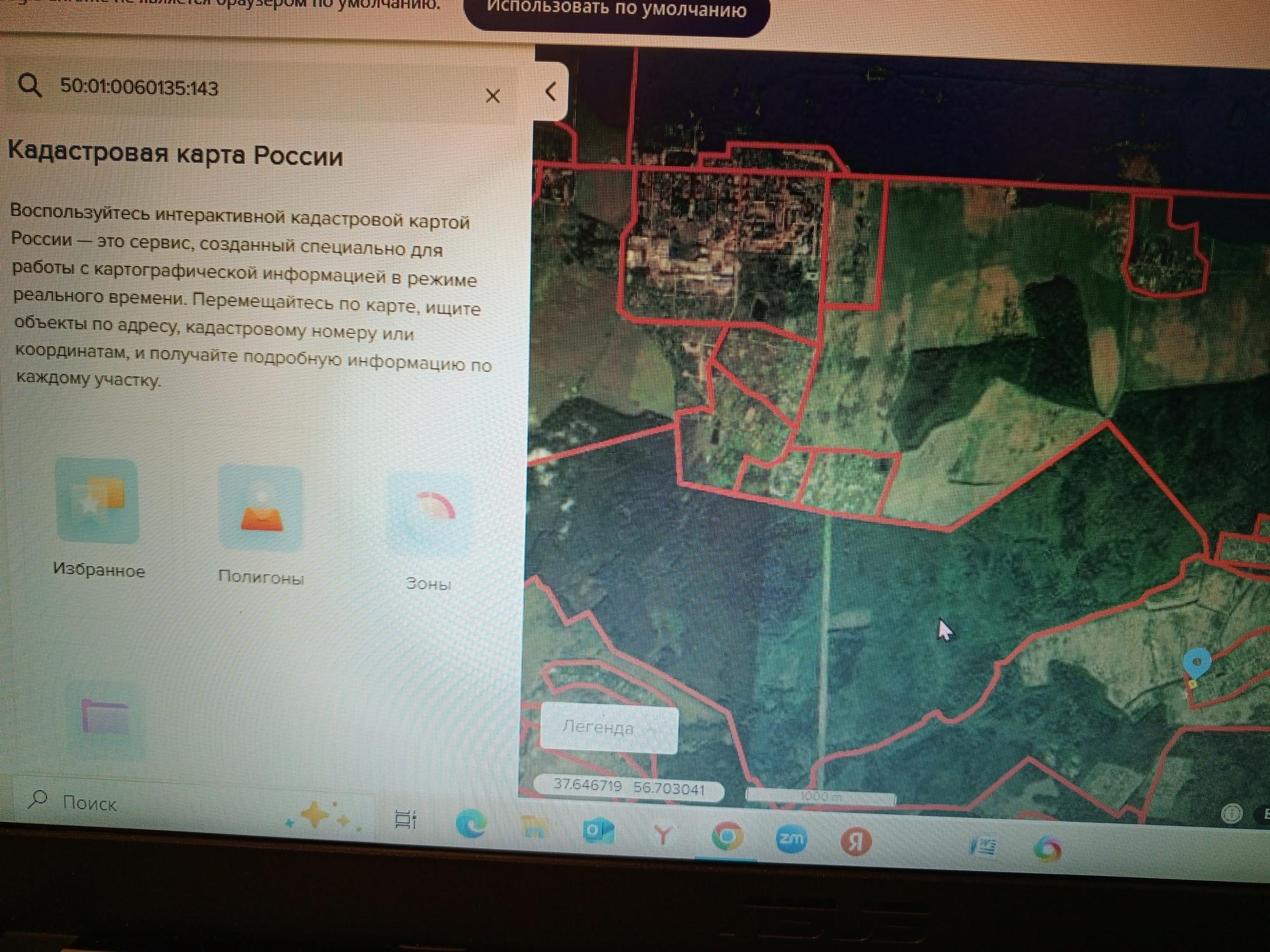Click the map scale bar
This screenshot has height=952, width=1270.
click(820, 796)
